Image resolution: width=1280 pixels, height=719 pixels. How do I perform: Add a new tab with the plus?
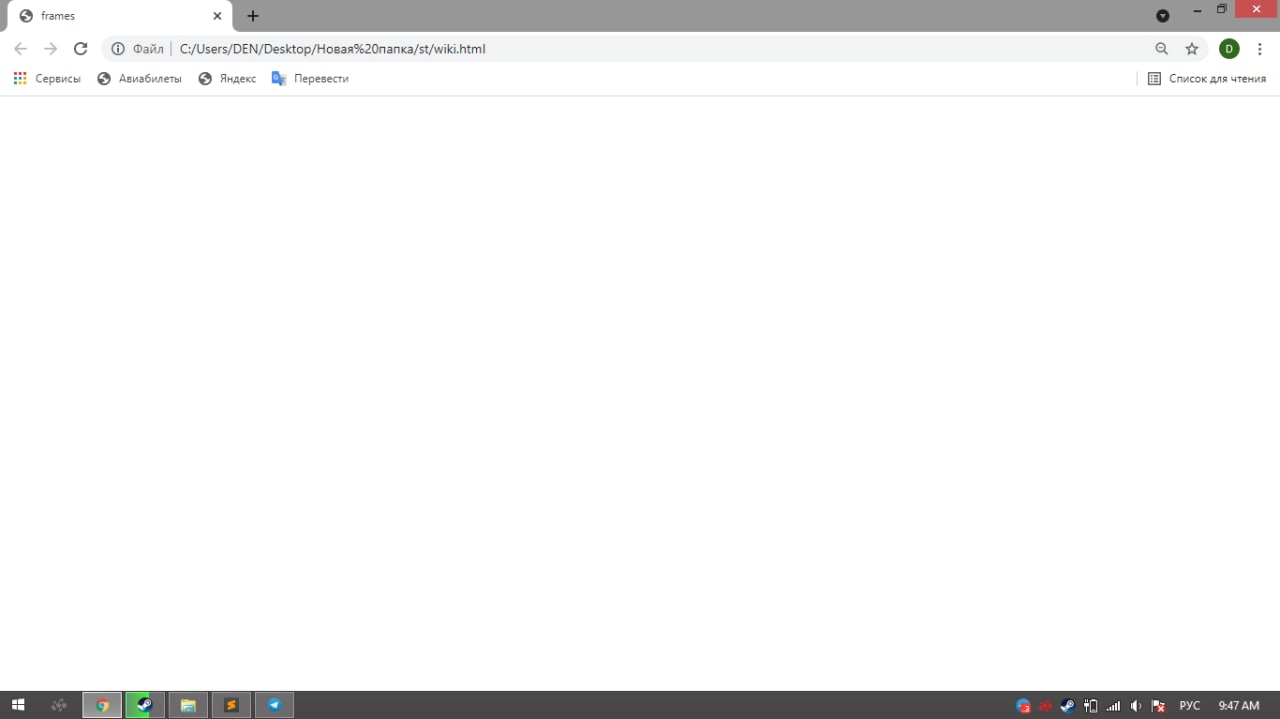pos(253,15)
